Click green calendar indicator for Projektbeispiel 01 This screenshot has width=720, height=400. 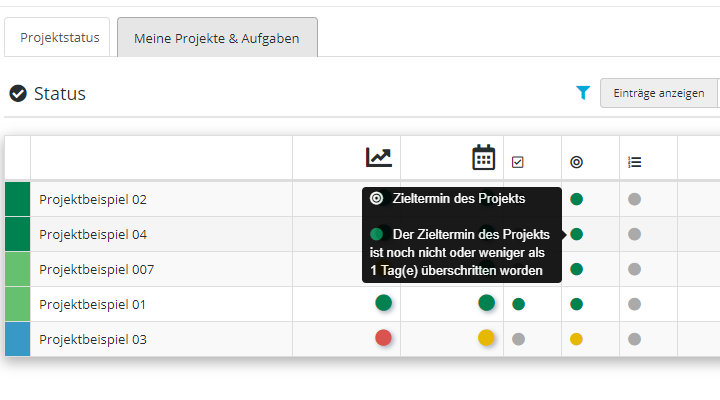point(486,303)
